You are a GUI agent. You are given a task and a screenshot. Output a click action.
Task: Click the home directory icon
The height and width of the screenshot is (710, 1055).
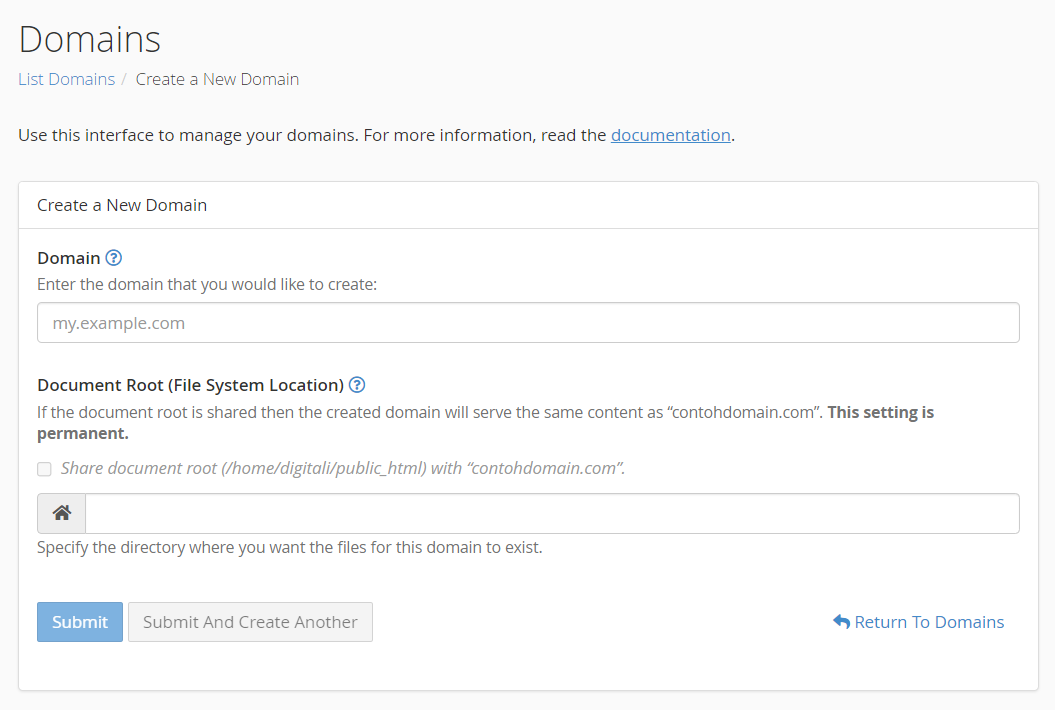coord(62,513)
